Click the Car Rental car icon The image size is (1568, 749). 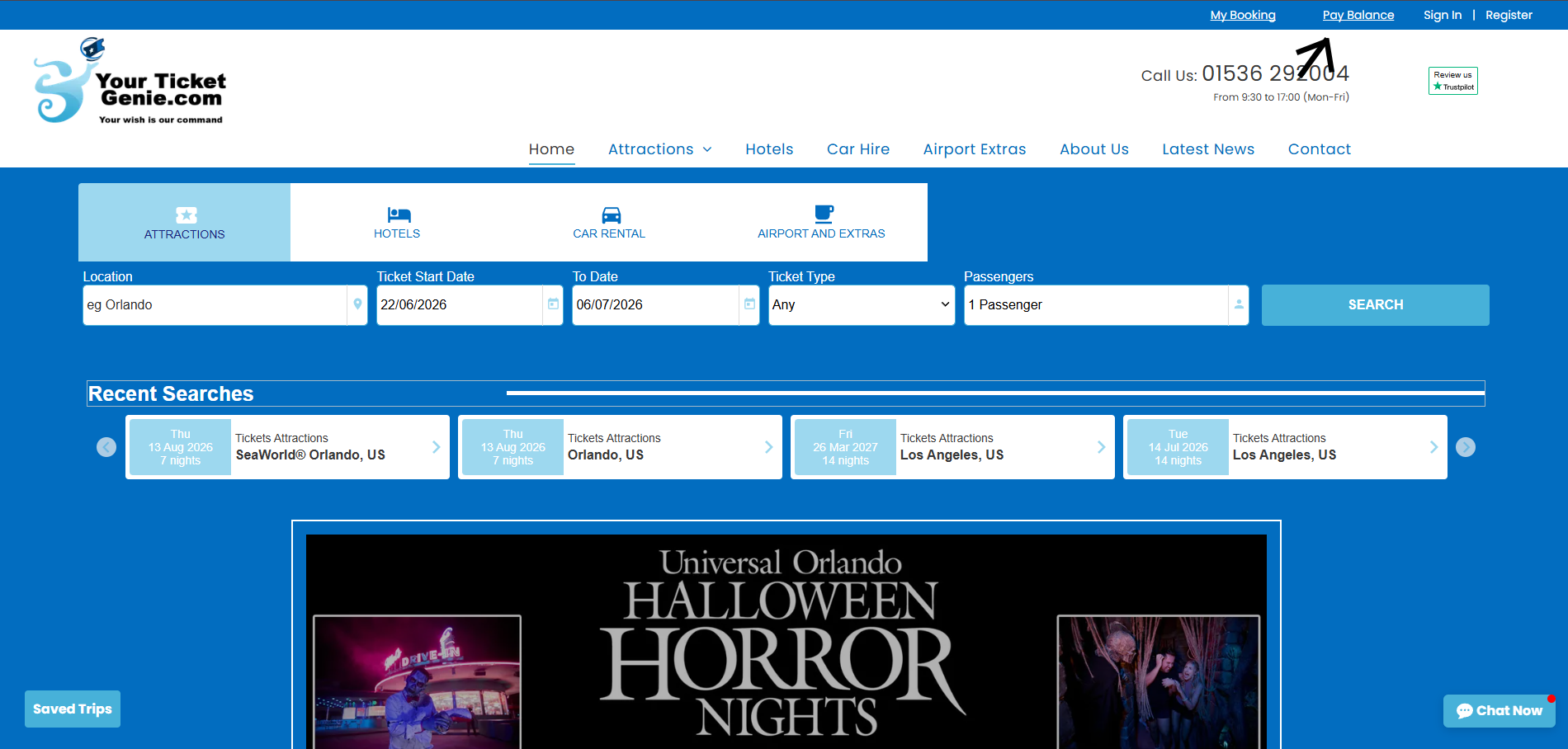click(x=611, y=214)
